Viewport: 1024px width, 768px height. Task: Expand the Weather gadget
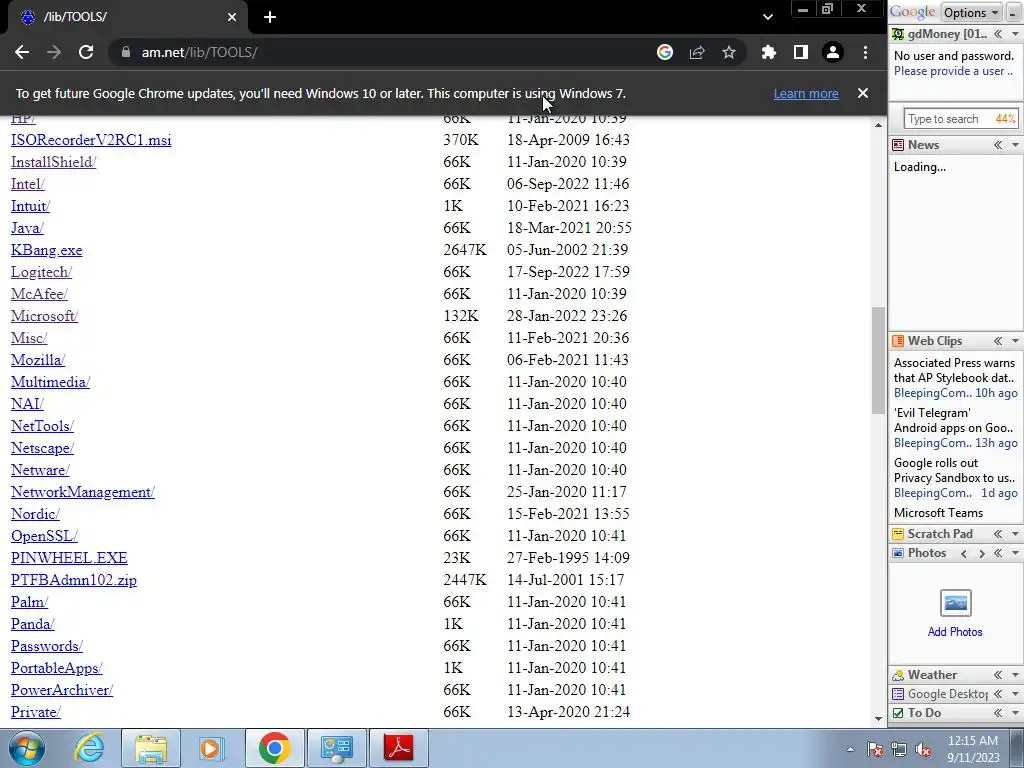(998, 675)
